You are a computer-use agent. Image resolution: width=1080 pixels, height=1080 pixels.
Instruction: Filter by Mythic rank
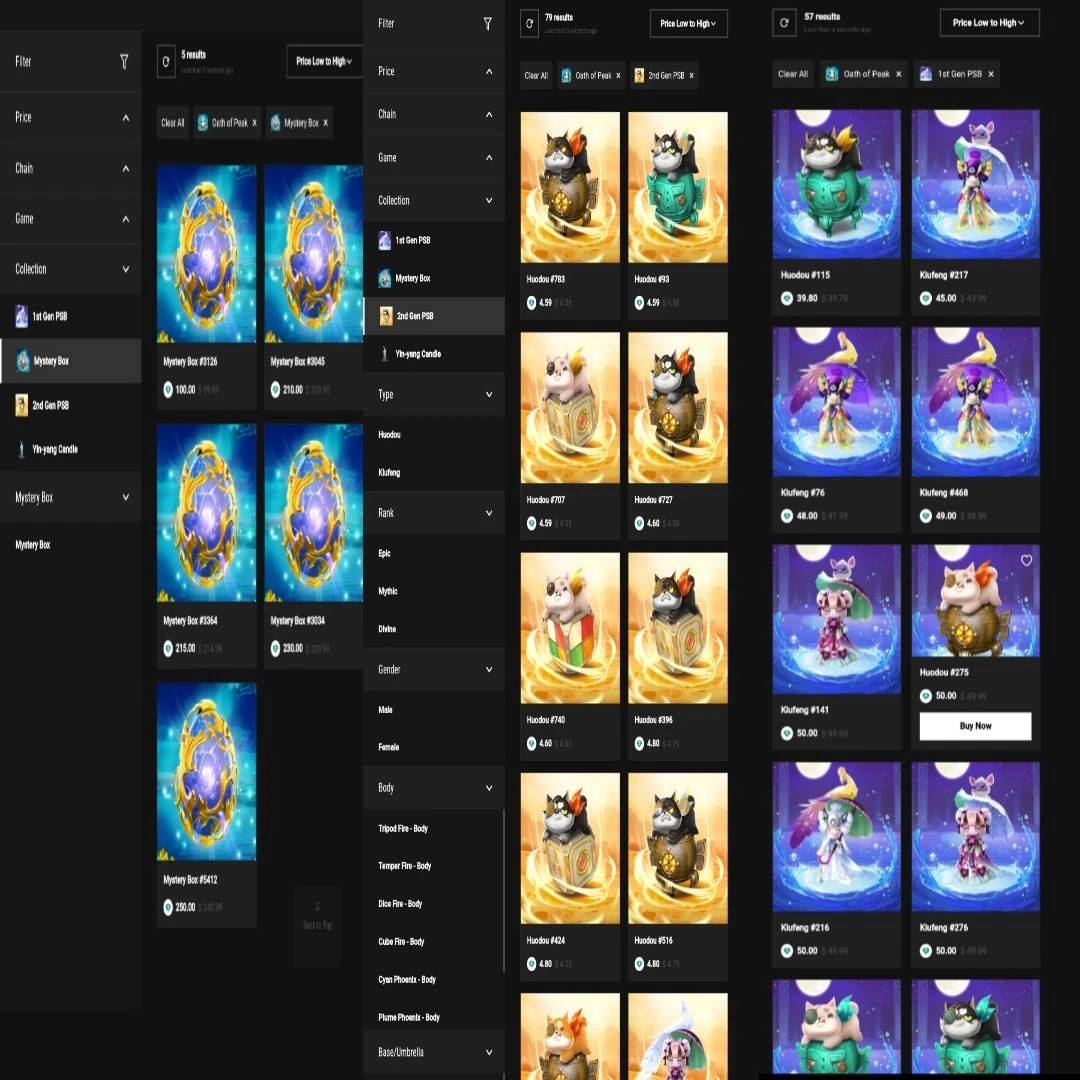pos(388,591)
